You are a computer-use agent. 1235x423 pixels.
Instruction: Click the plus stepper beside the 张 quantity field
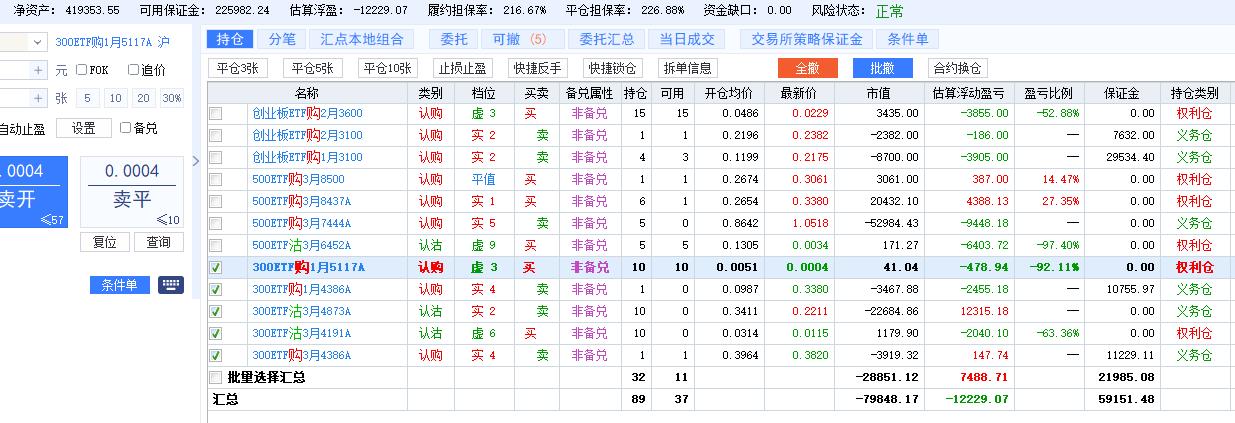pyautogui.click(x=38, y=98)
